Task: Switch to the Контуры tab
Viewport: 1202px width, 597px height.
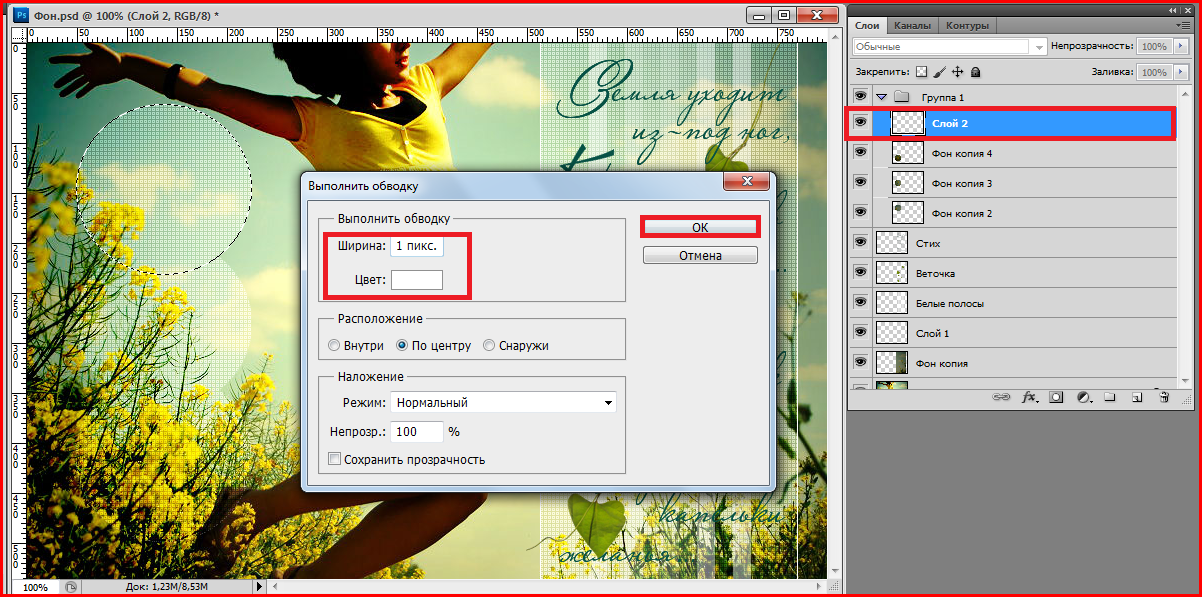Action: click(967, 26)
